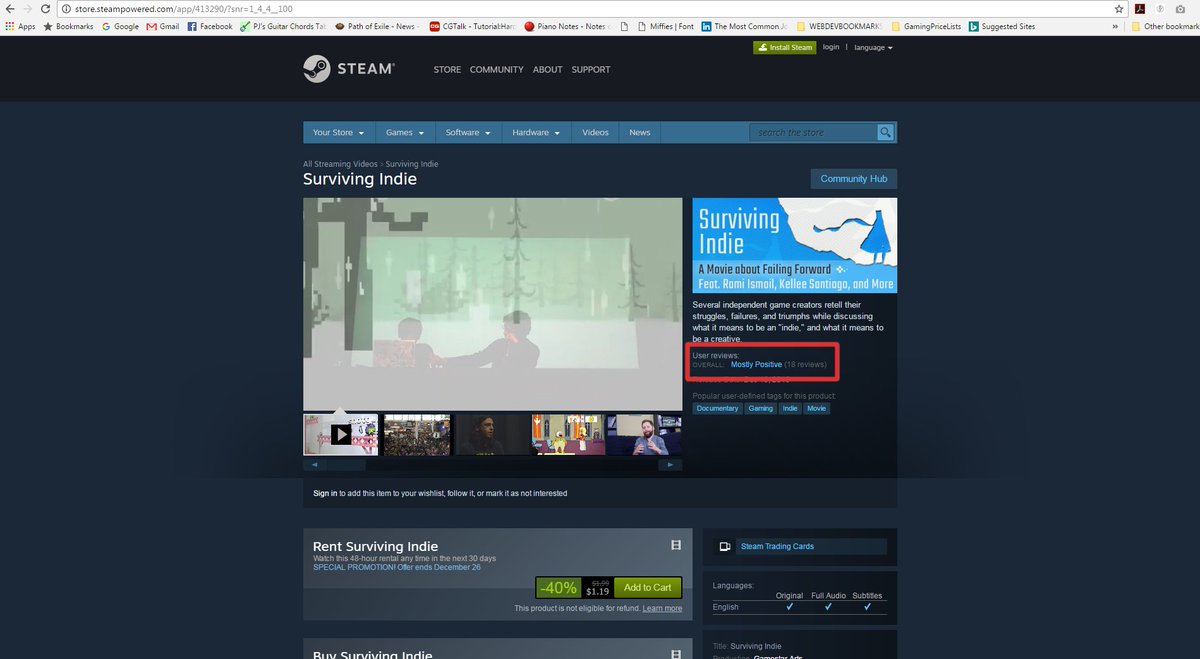The image size is (1200, 659).
Task: Click the Steam Trading Cards icon
Action: pos(724,546)
